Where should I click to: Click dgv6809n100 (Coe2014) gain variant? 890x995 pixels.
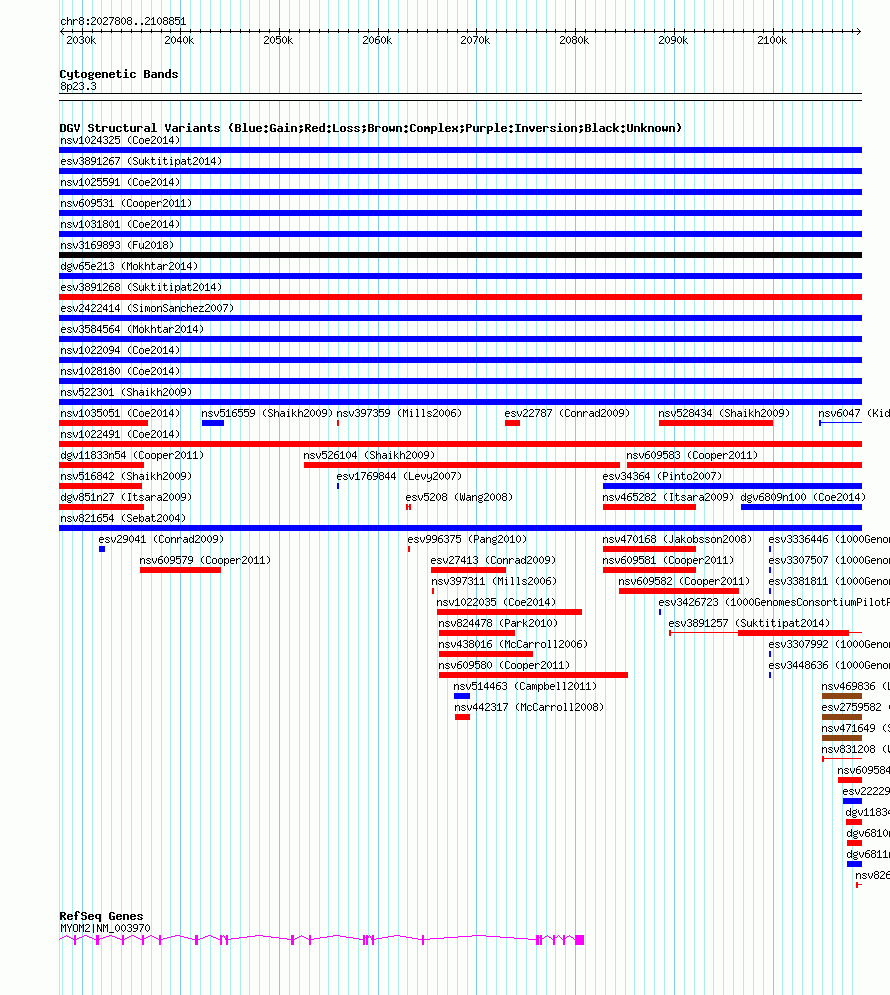pos(801,506)
